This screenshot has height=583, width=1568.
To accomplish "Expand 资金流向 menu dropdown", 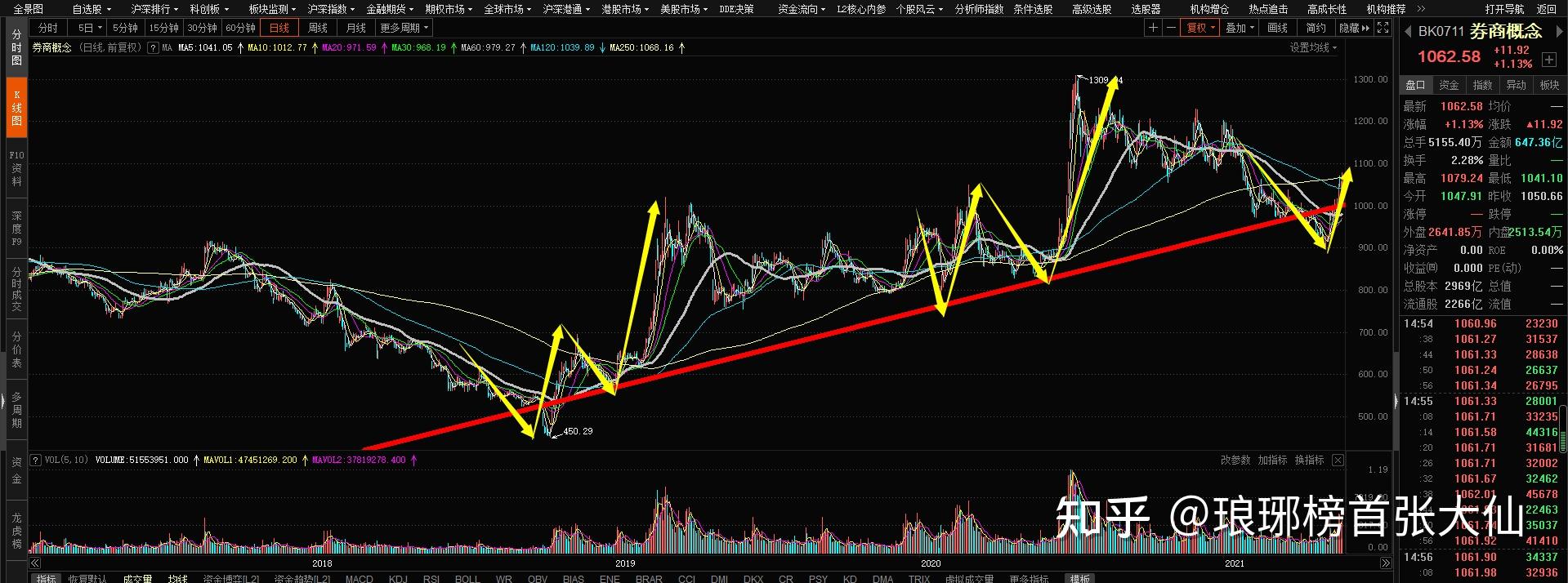I will [x=802, y=9].
